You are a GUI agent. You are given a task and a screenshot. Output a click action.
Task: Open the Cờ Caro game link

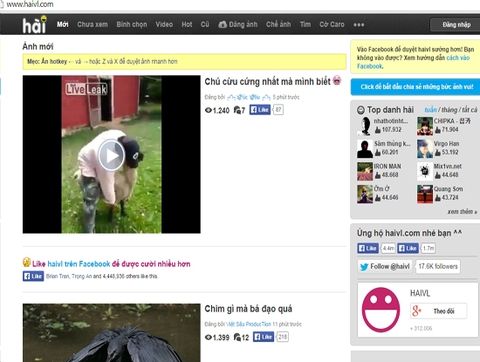pos(332,24)
